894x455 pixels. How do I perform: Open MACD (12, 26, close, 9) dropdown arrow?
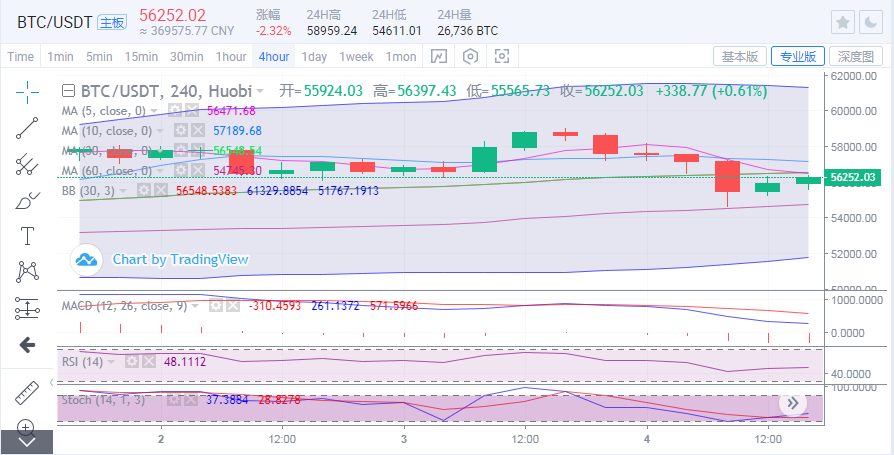pos(195,306)
